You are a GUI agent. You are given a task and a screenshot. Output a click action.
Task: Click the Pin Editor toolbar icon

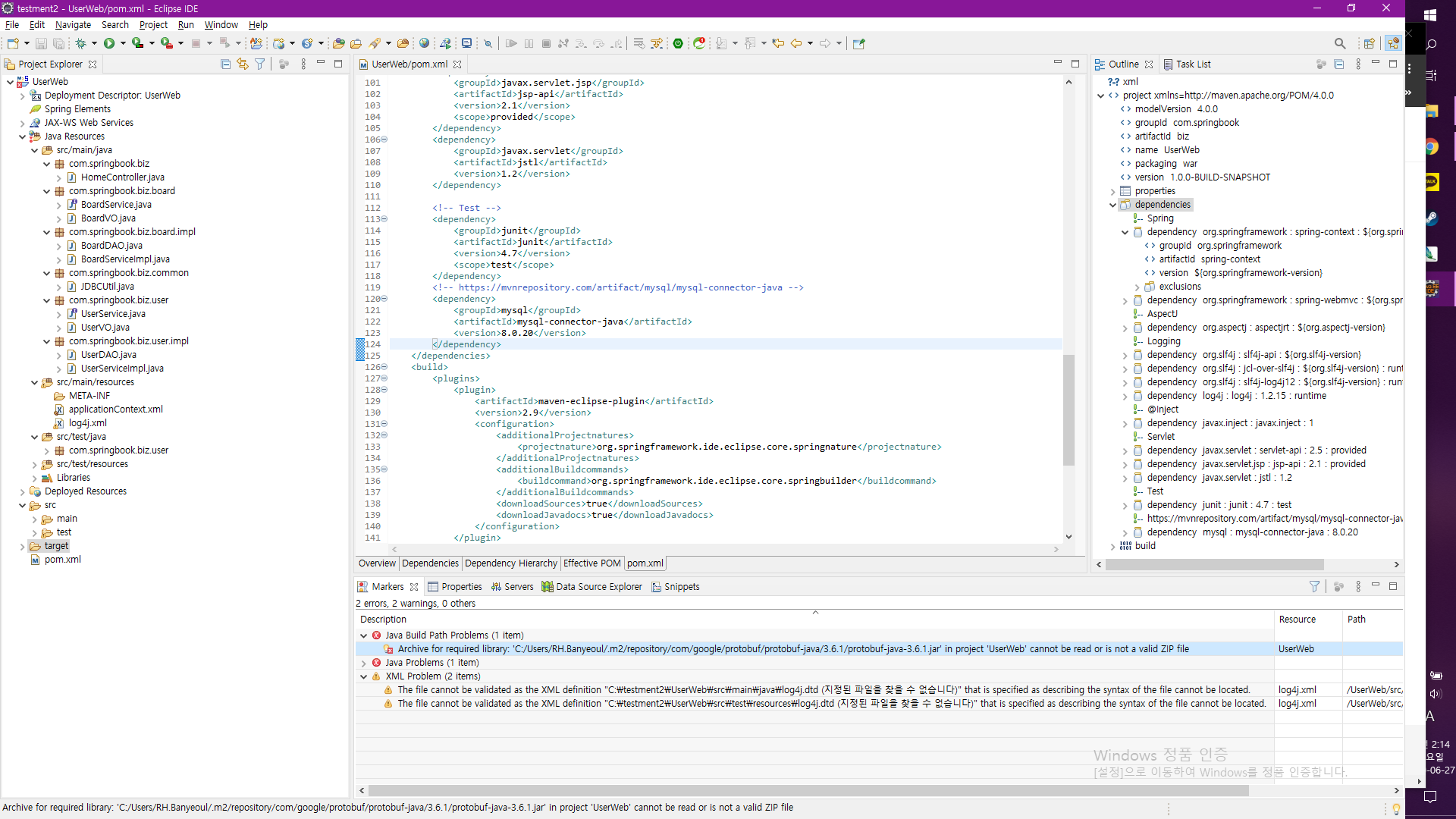click(858, 43)
